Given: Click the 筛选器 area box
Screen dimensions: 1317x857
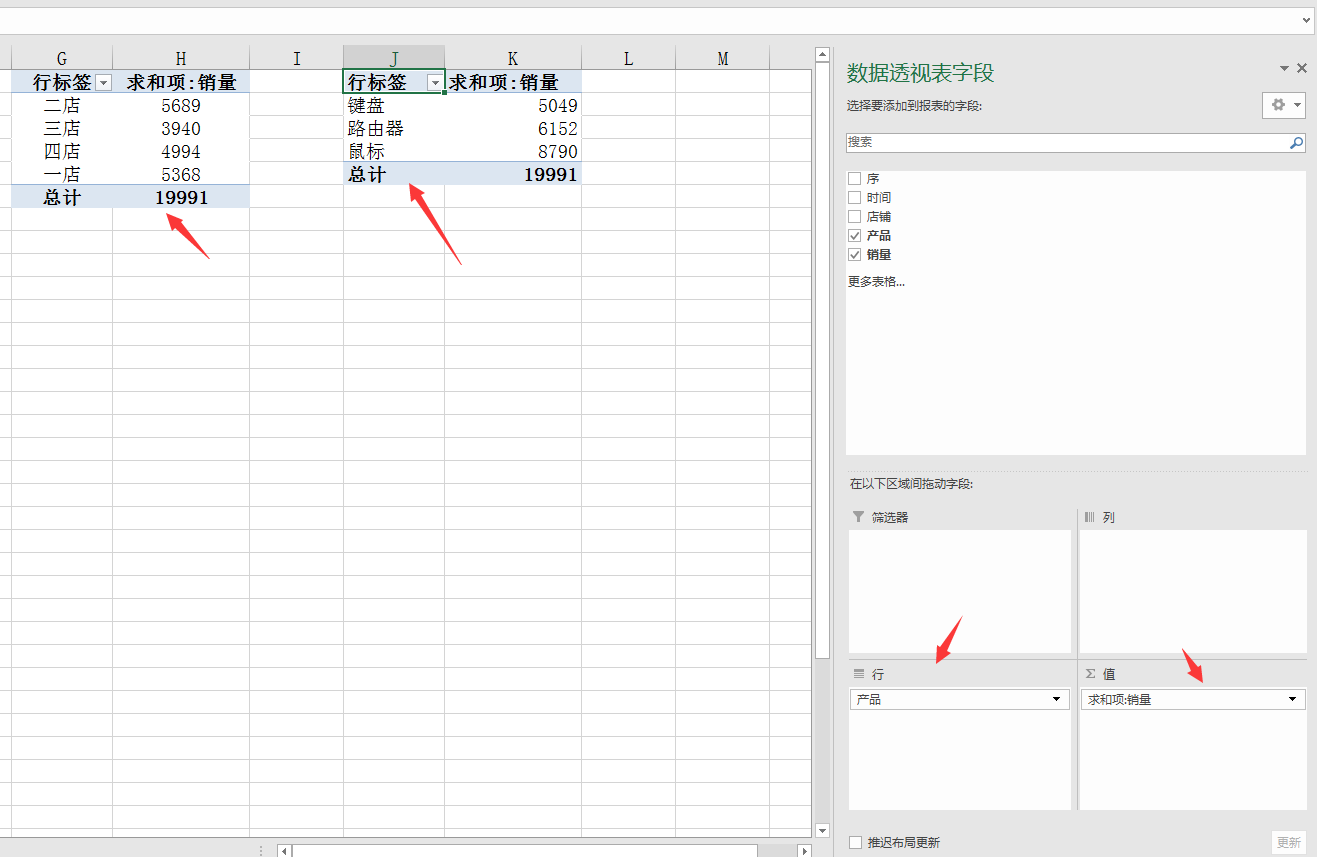Looking at the screenshot, I should [960, 592].
